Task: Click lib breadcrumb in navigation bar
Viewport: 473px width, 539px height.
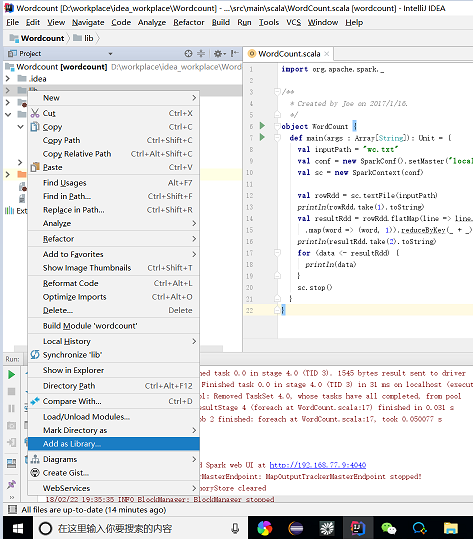Action: 84,38
